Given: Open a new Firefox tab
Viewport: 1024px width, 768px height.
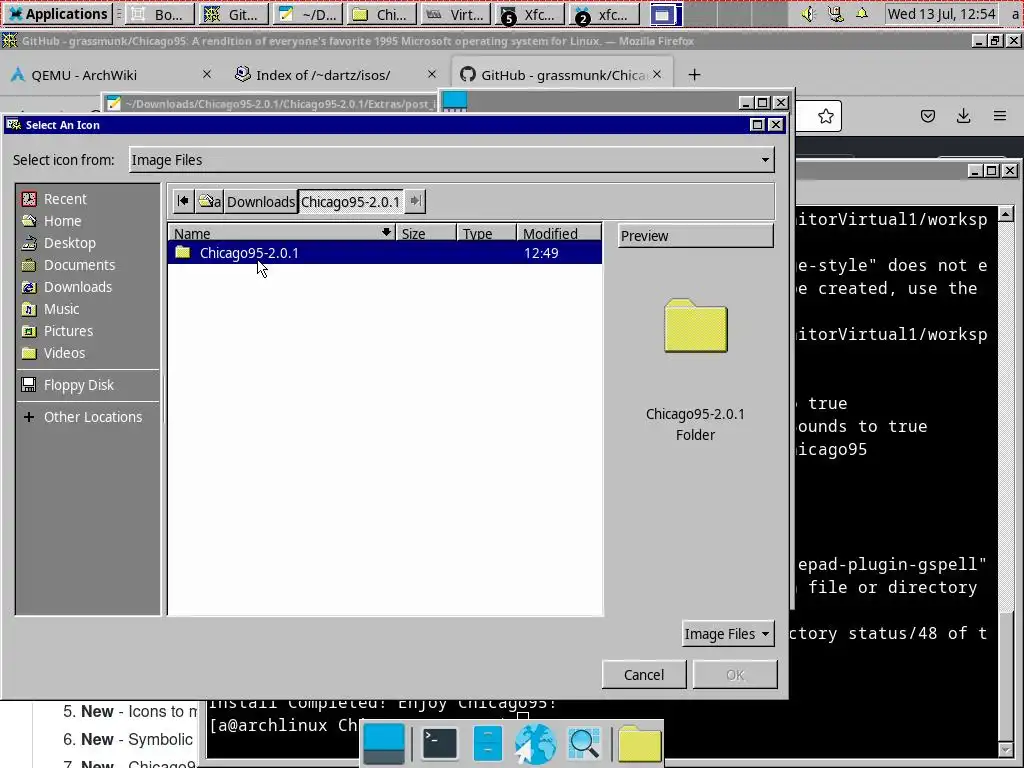Looking at the screenshot, I should pyautogui.click(x=694, y=75).
